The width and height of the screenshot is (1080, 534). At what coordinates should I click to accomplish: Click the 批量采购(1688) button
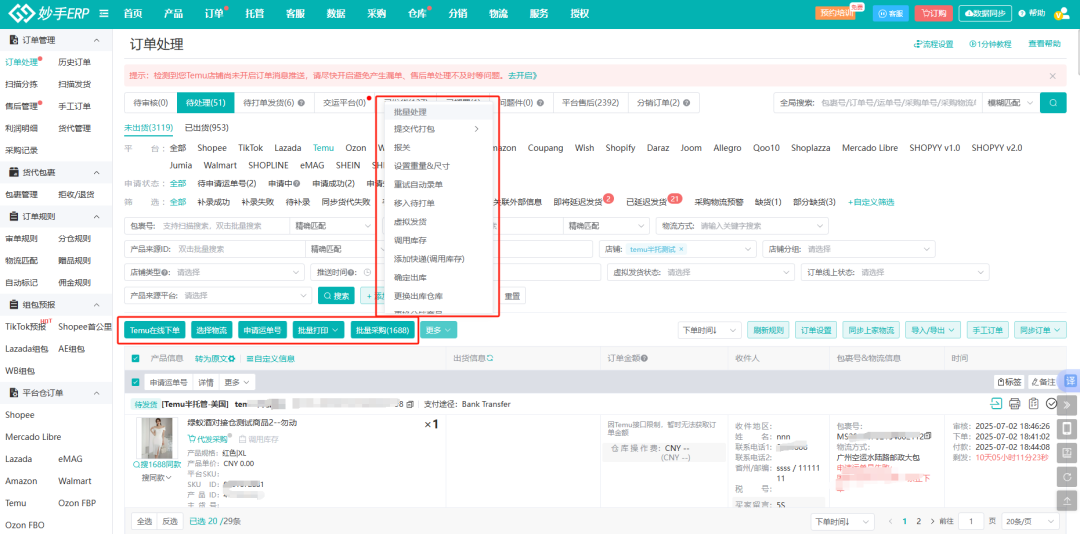coord(383,330)
